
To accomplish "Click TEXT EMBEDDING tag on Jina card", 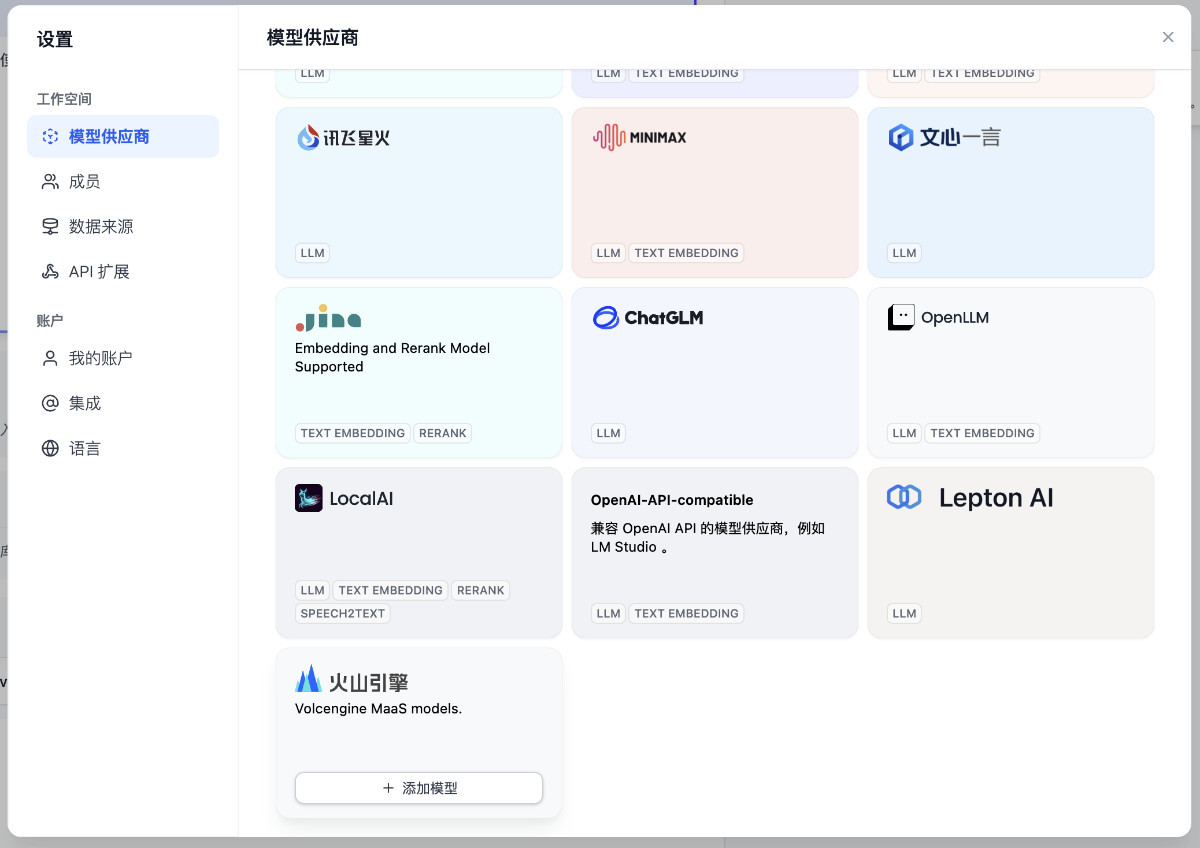I will click(x=353, y=433).
